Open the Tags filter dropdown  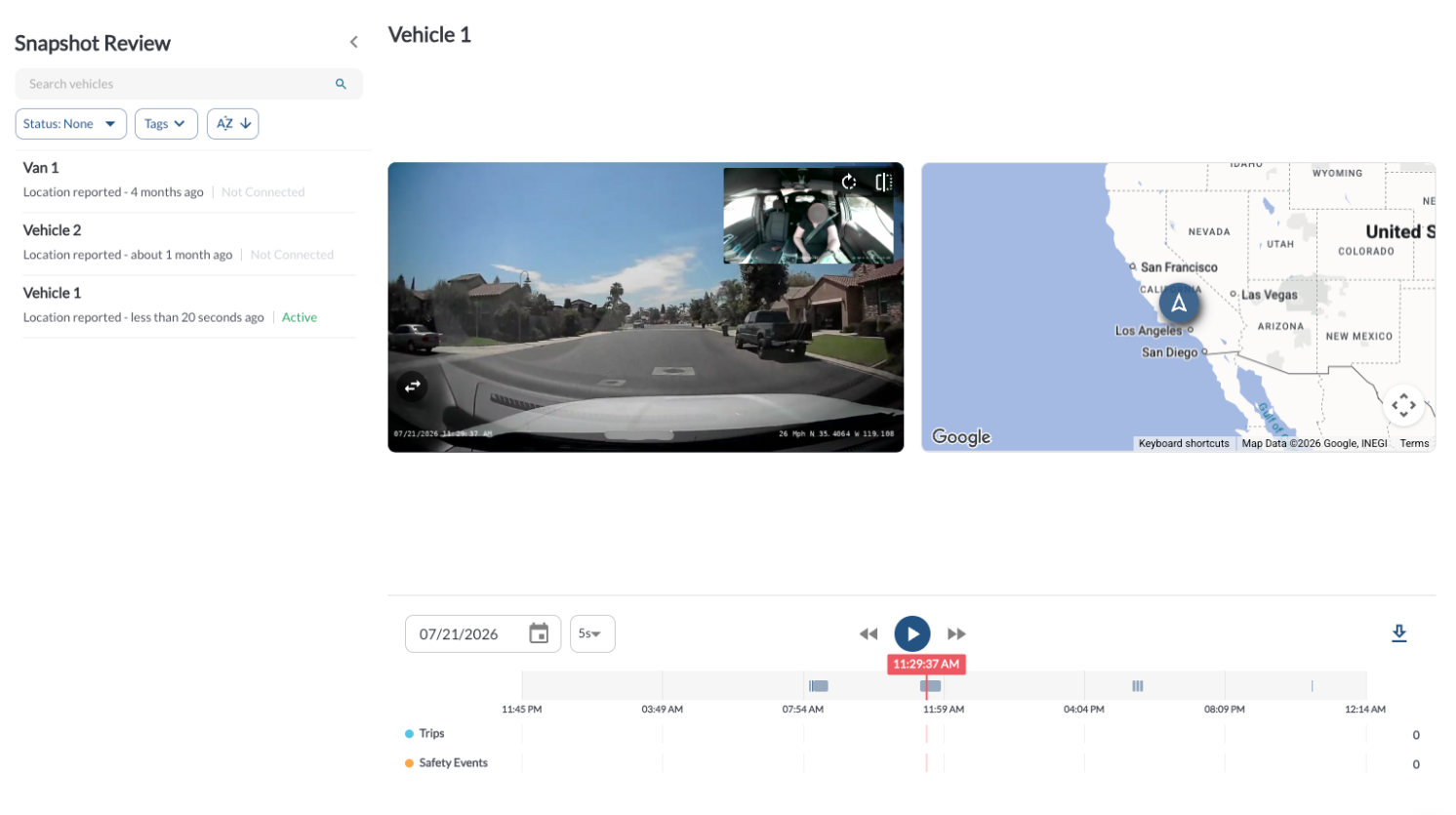tap(166, 124)
